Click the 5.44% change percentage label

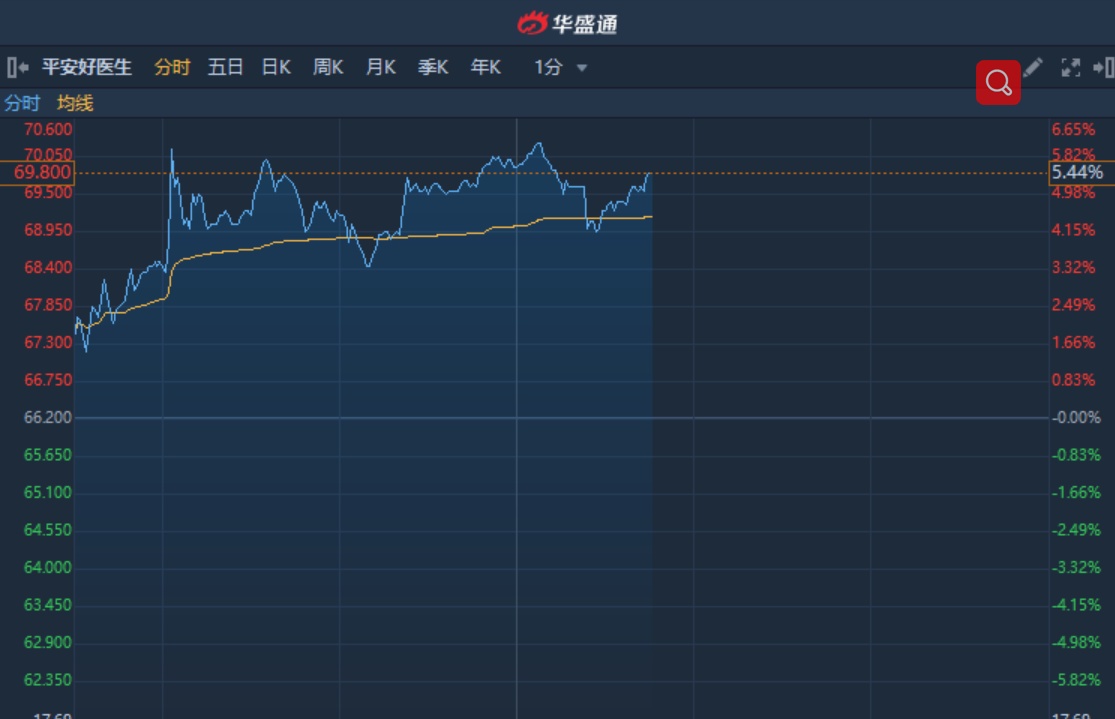click(1078, 173)
